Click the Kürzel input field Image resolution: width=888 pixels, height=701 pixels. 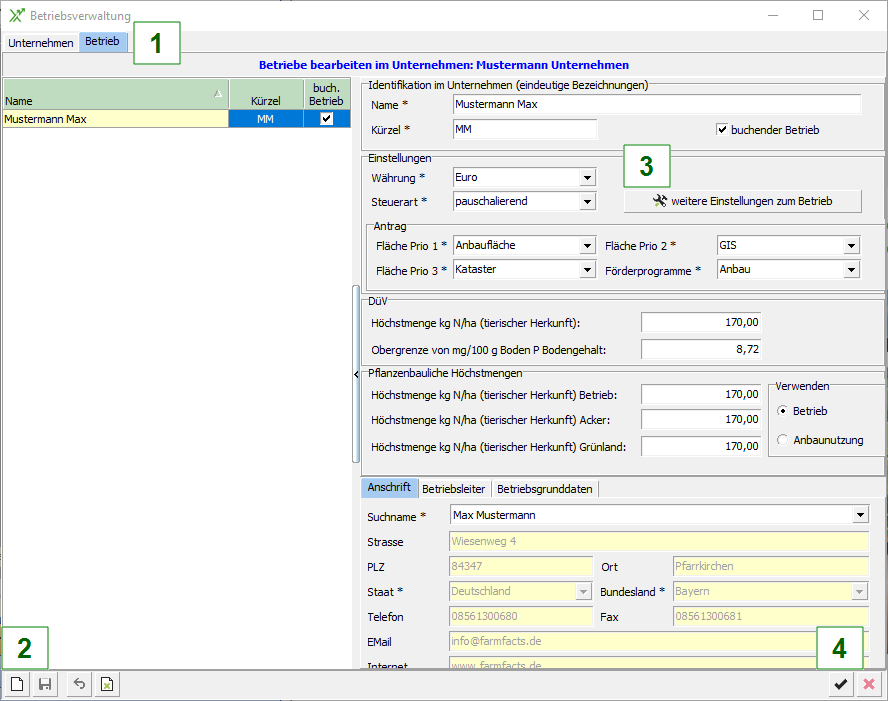(523, 129)
